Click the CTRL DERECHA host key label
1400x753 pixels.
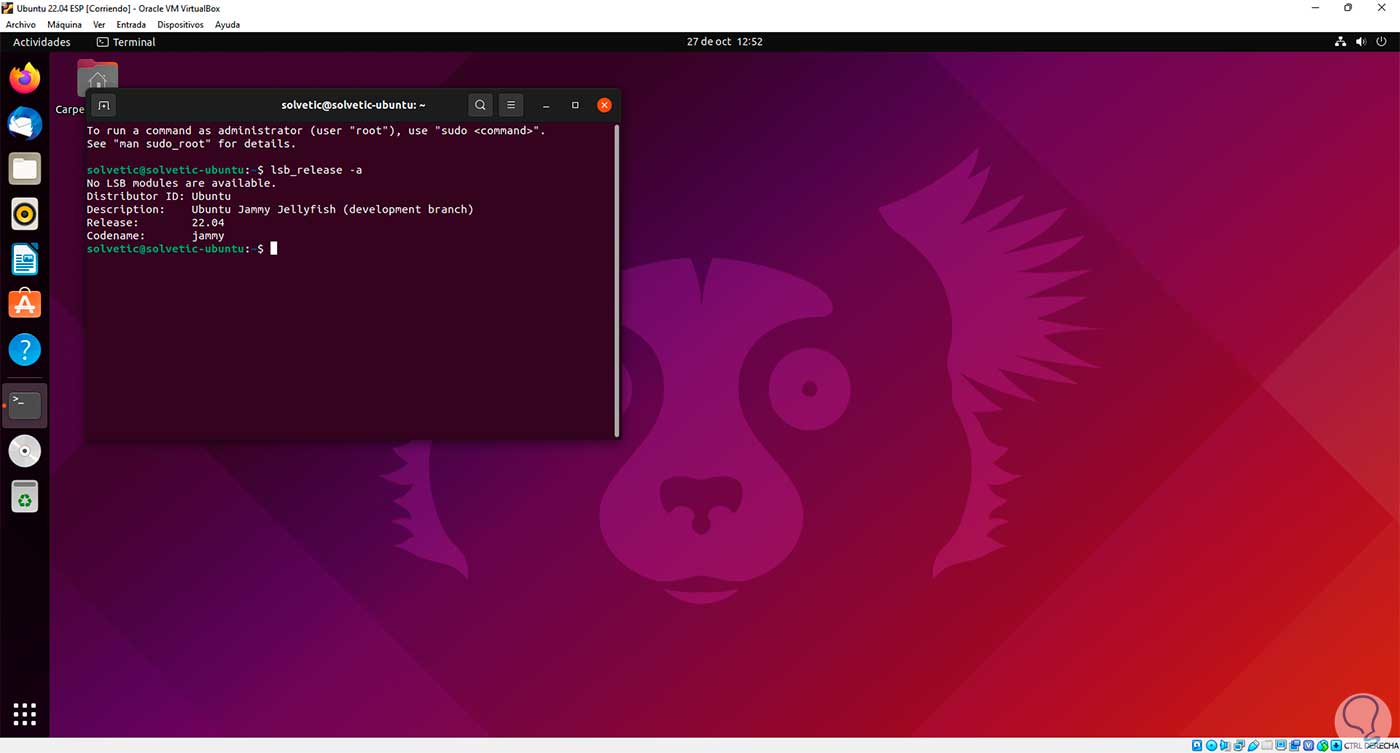click(1369, 746)
